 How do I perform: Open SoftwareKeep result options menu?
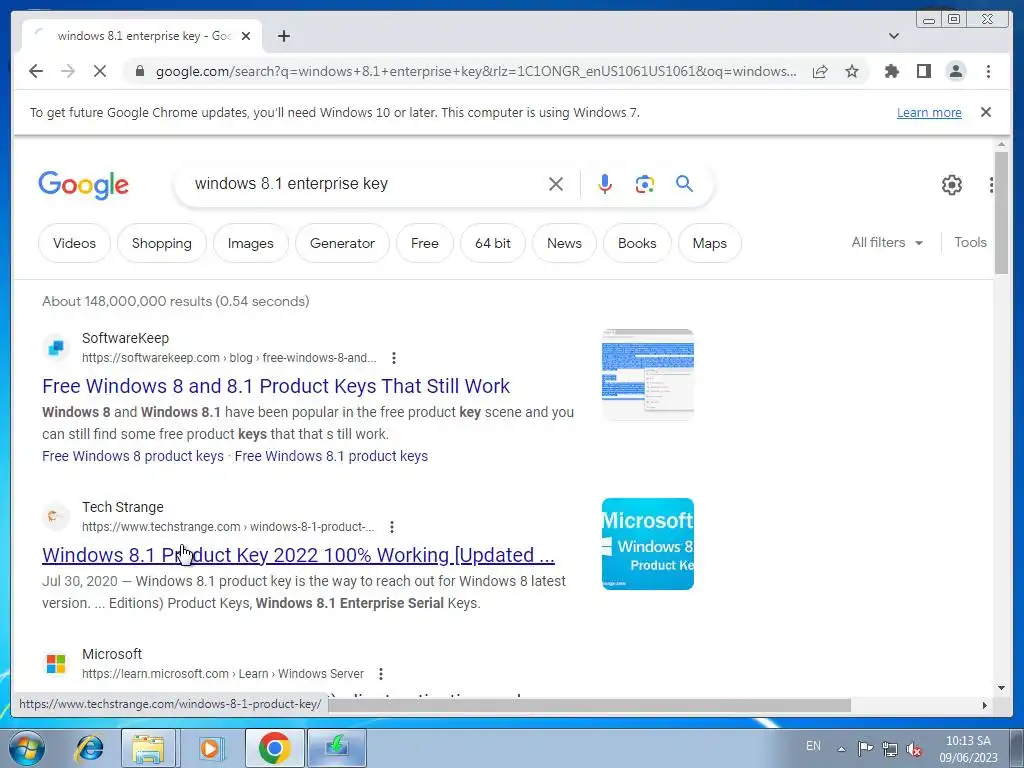tap(393, 358)
